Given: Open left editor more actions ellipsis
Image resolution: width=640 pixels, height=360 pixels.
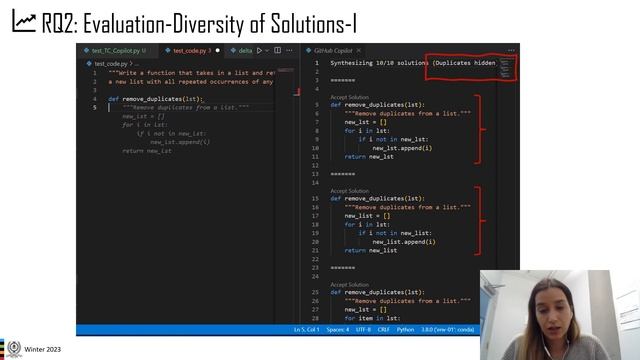Looking at the screenshot, I should [x=289, y=50].
